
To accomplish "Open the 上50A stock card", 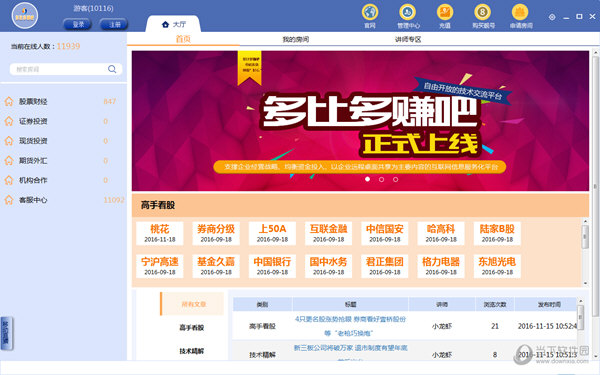I will click(272, 233).
